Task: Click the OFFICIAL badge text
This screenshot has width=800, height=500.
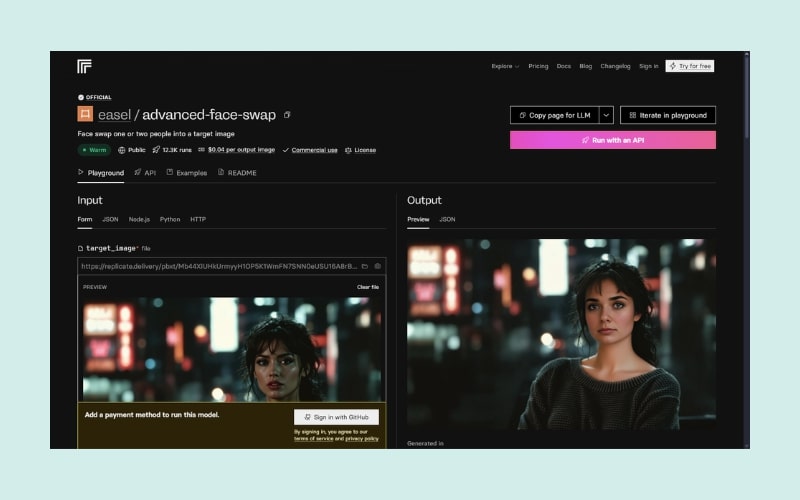Action: coord(98,97)
